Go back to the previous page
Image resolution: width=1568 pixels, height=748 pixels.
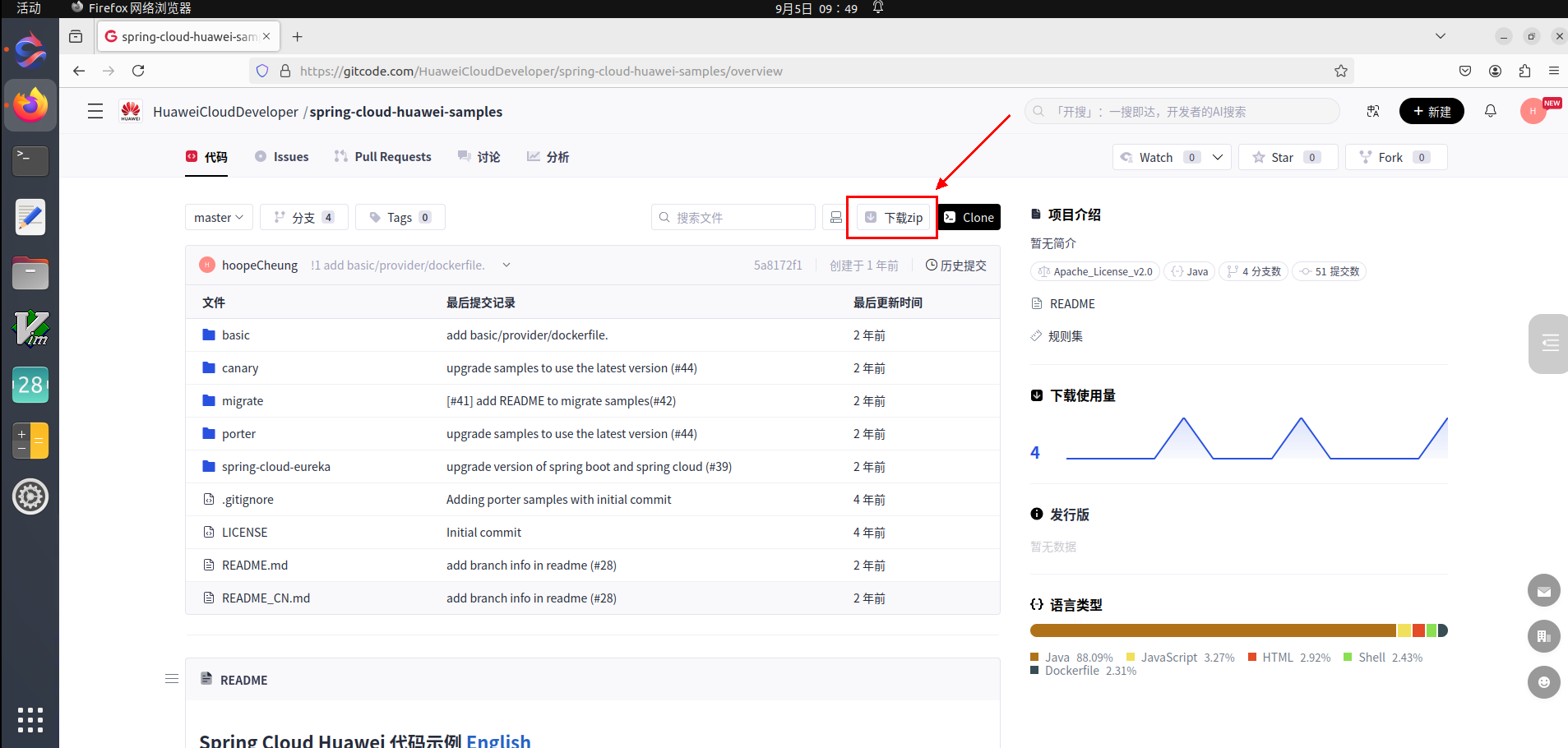(79, 71)
